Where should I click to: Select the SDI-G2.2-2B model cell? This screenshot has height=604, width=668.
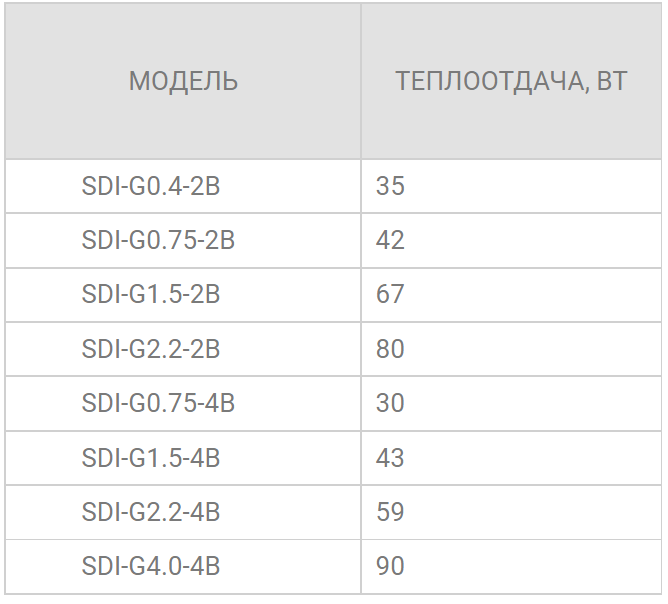pyautogui.click(x=150, y=349)
